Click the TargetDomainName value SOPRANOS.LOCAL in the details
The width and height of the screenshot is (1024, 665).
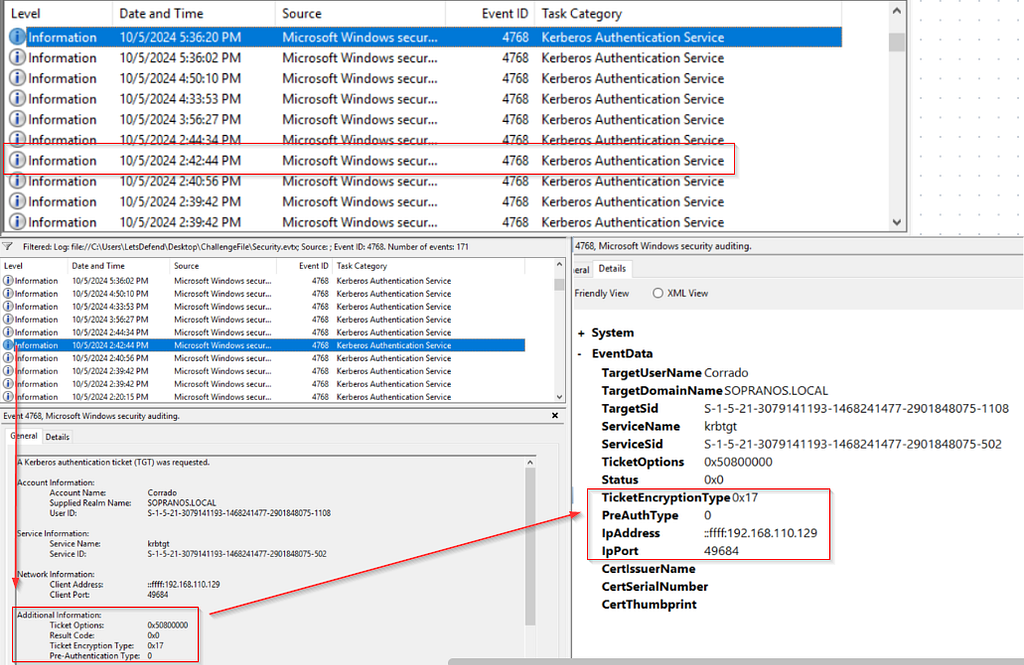(776, 391)
